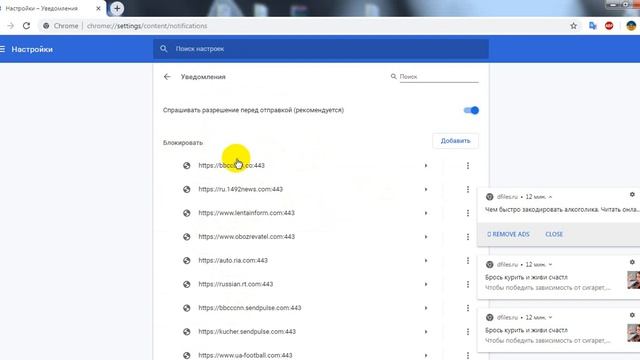
Task: Open settings gear on second dfiles.ru notification
Action: pos(632,262)
